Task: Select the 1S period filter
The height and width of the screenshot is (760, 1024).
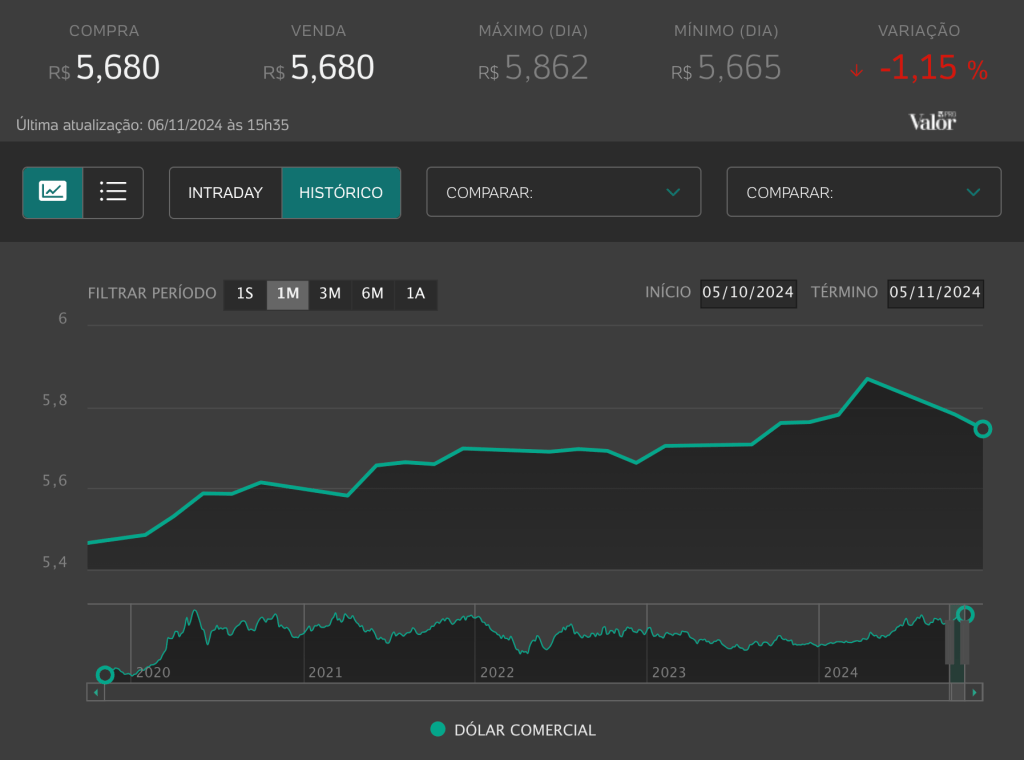Action: [x=245, y=294]
